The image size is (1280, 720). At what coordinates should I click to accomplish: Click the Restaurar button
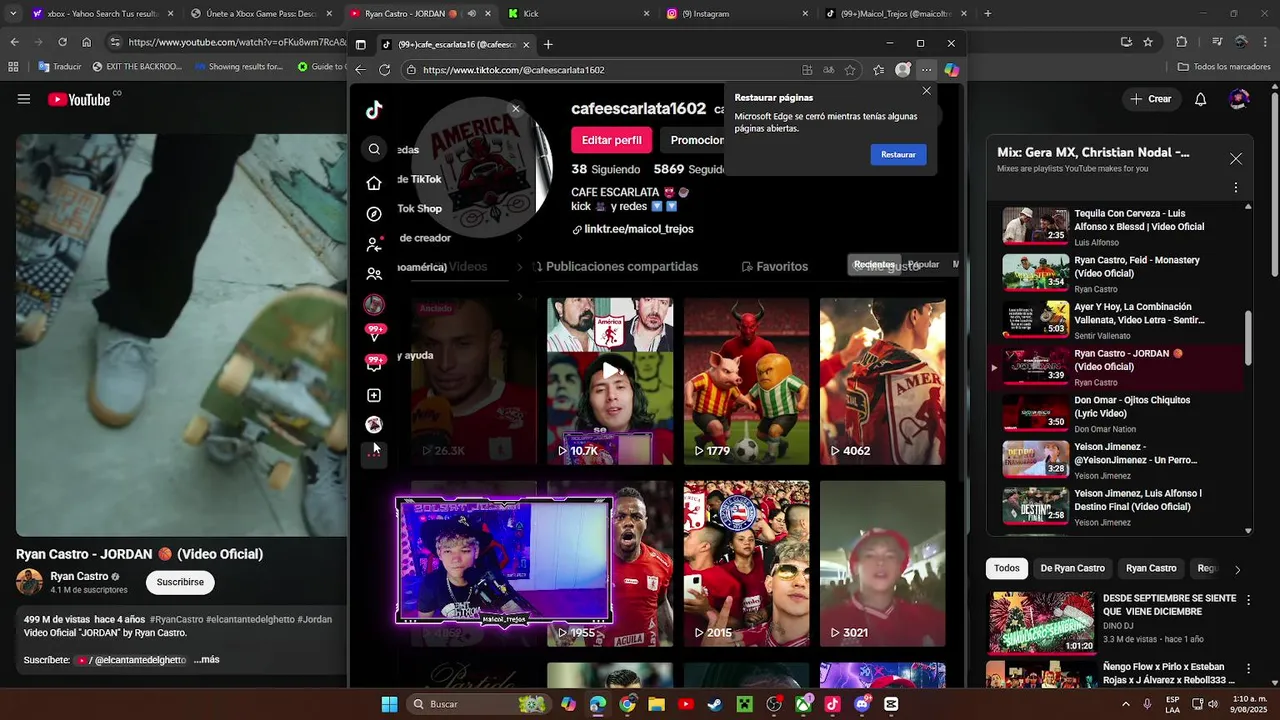tap(898, 155)
